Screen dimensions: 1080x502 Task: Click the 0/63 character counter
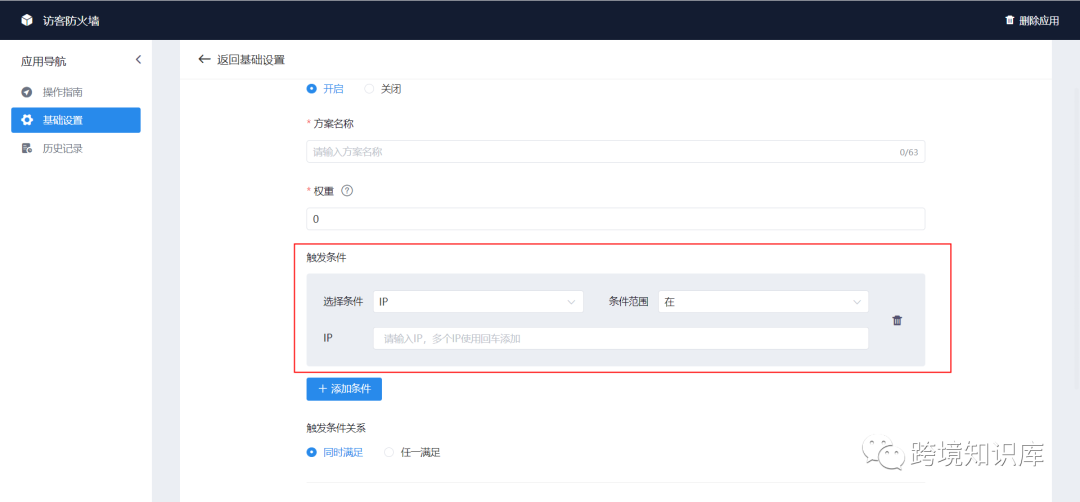pos(908,152)
